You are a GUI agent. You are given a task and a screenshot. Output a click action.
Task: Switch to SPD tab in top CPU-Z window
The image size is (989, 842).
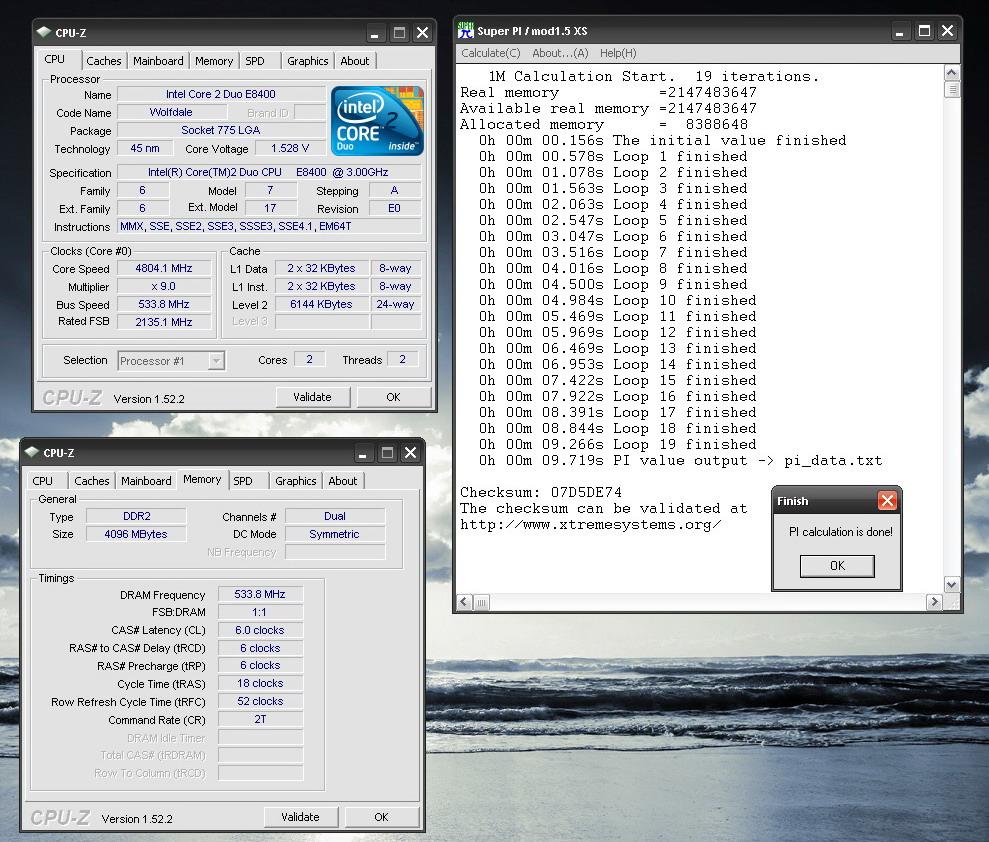[255, 61]
